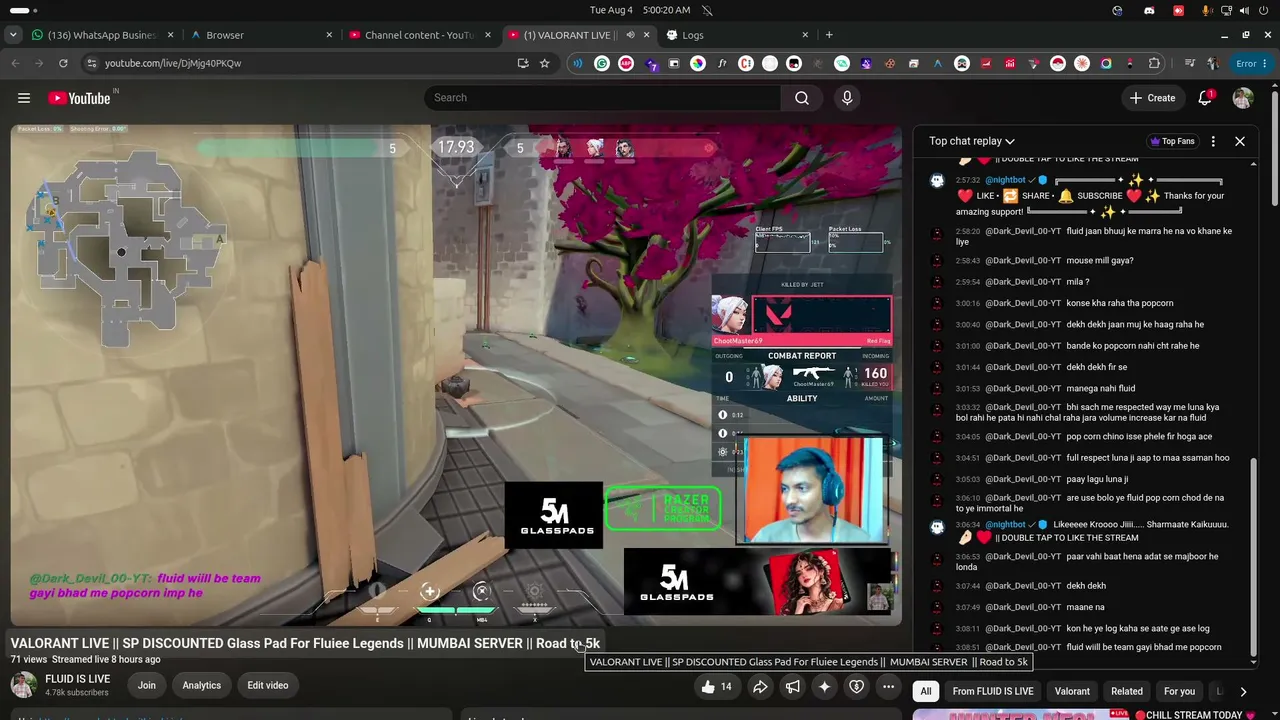Viewport: 1280px width, 720px height.
Task: Click the Join membership button
Action: [147, 685]
